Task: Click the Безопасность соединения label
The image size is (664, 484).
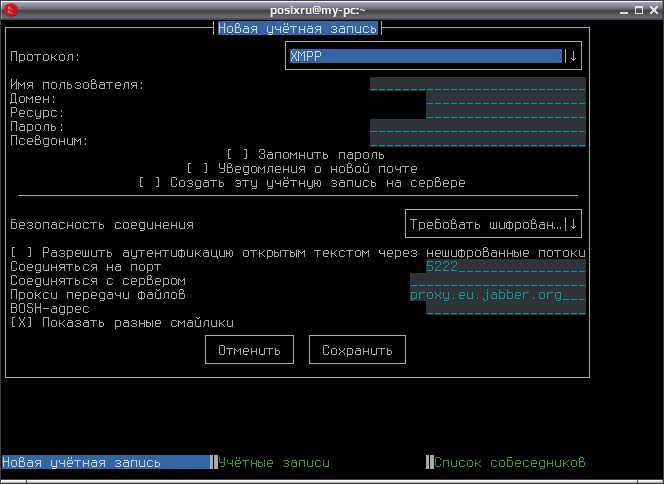Action: (102, 224)
